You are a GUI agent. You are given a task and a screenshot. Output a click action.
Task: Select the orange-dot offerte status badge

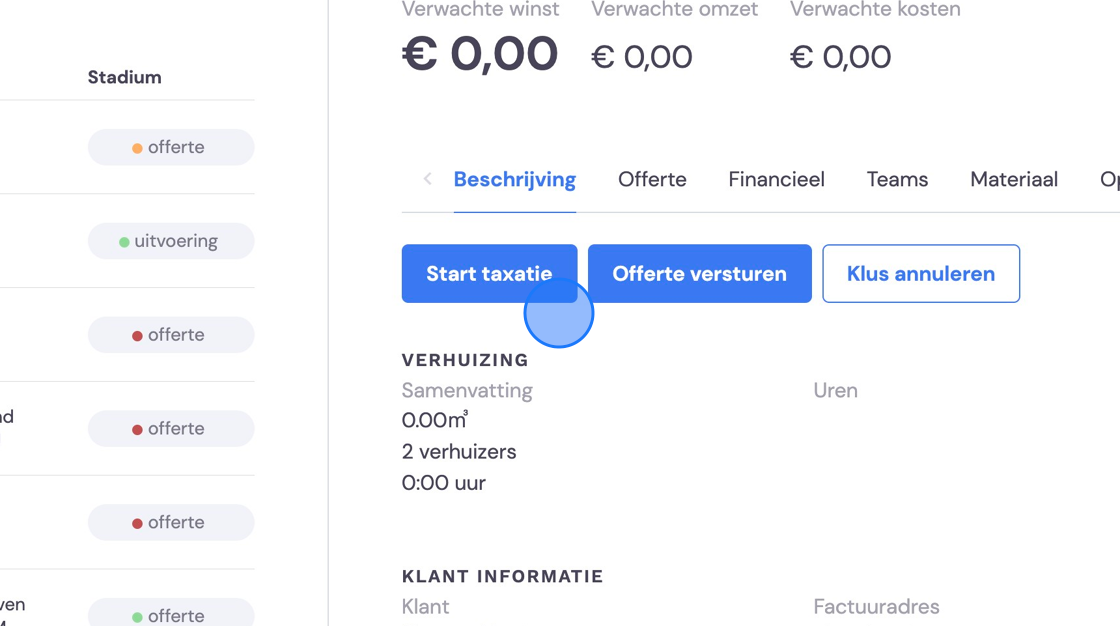(171, 147)
